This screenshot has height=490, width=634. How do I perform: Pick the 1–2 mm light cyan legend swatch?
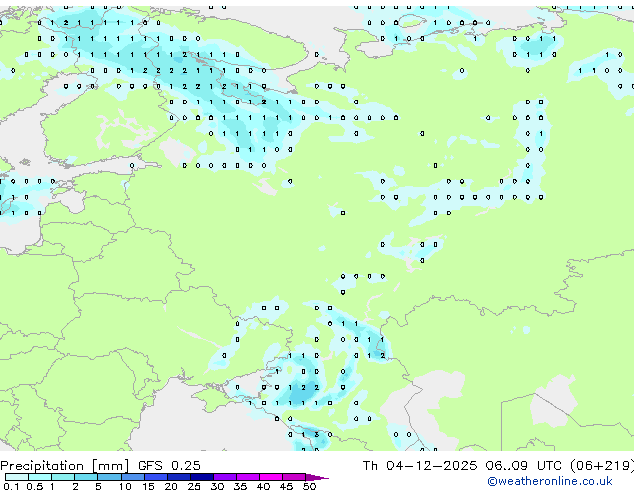[63, 477]
